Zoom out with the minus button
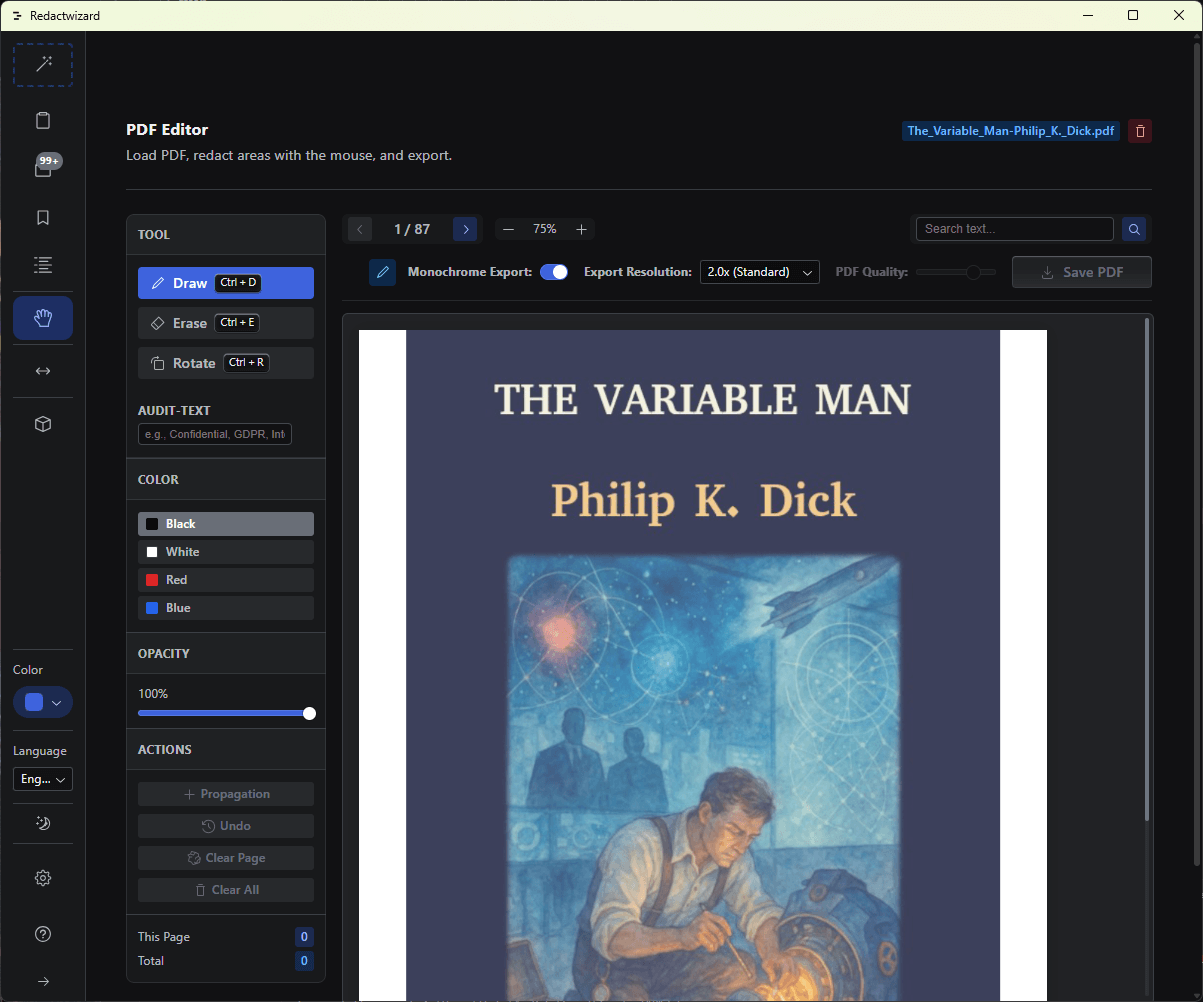 click(509, 229)
